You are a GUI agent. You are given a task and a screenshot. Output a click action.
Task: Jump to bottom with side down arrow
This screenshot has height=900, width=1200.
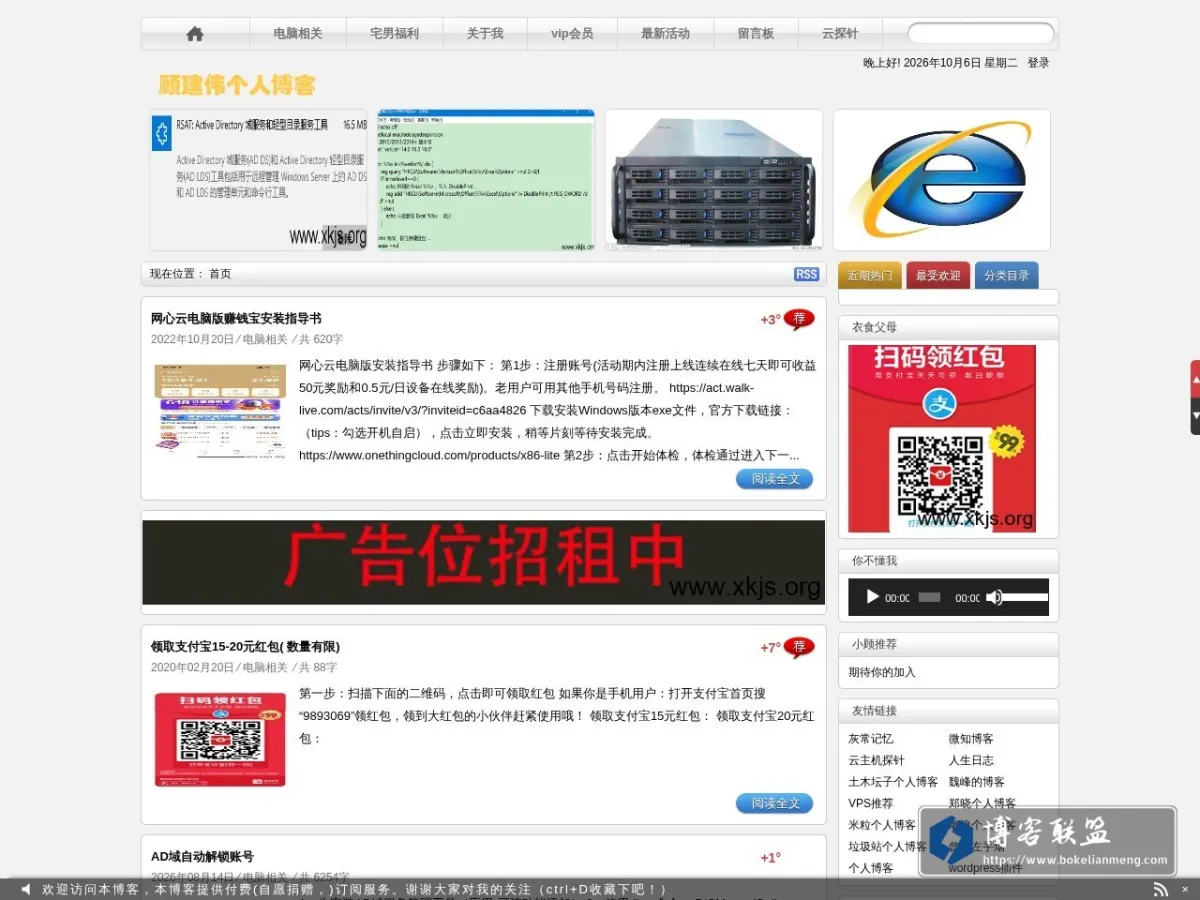pos(1195,415)
